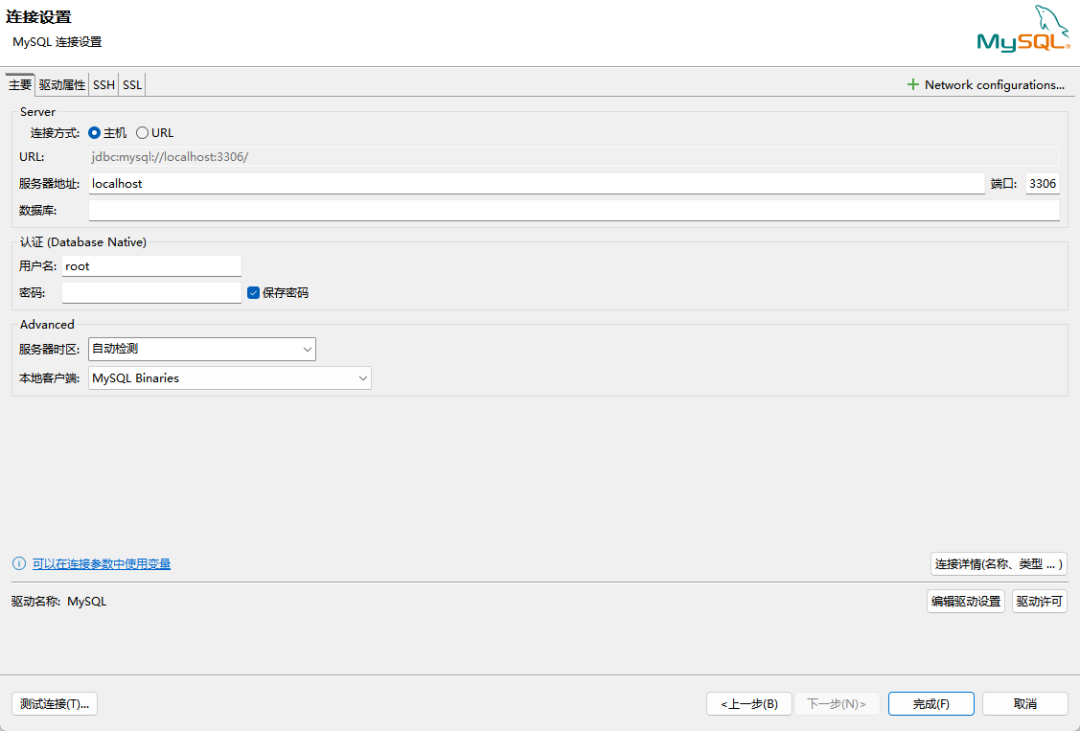Open the 服务器时区 dropdown
Image resolution: width=1080 pixels, height=731 pixels.
pyautogui.click(x=202, y=349)
